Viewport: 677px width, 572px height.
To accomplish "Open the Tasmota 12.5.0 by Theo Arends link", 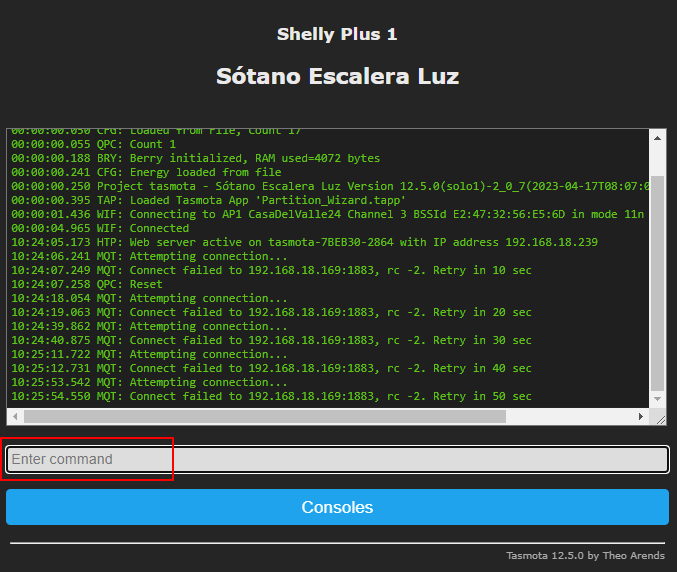I will [x=585, y=555].
